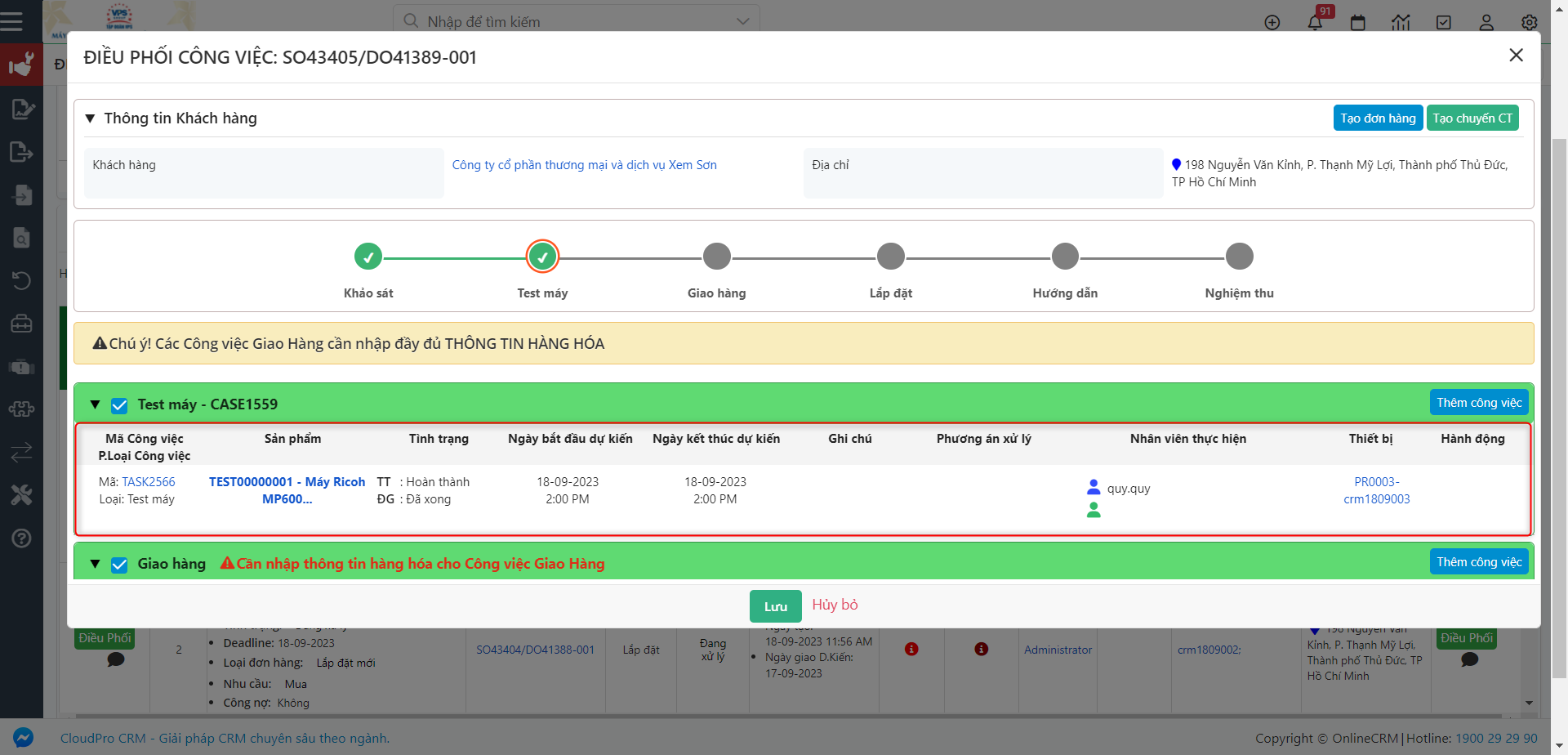Open the settings gear icon

click(x=1530, y=22)
